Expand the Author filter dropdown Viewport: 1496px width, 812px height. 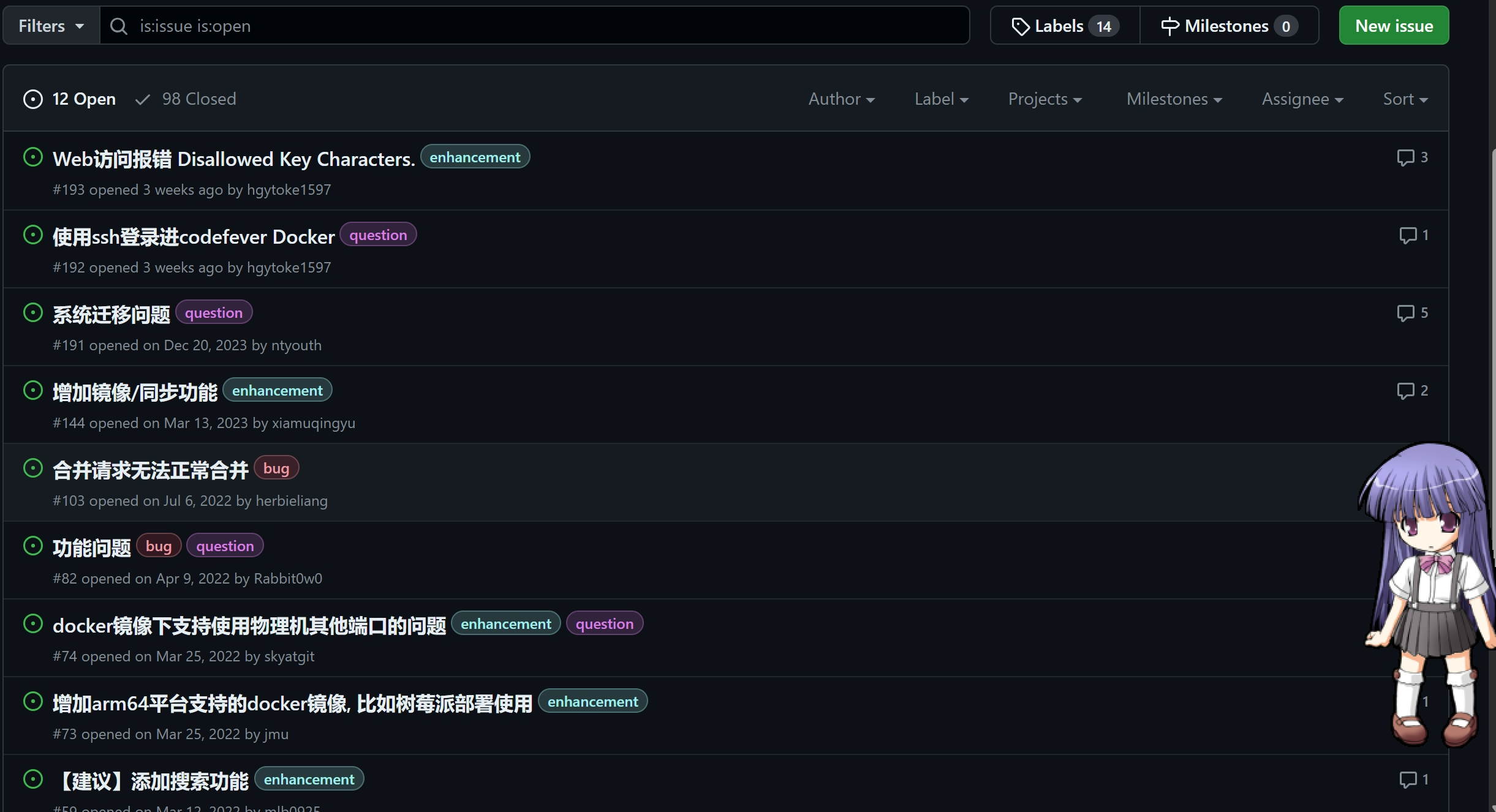842,99
